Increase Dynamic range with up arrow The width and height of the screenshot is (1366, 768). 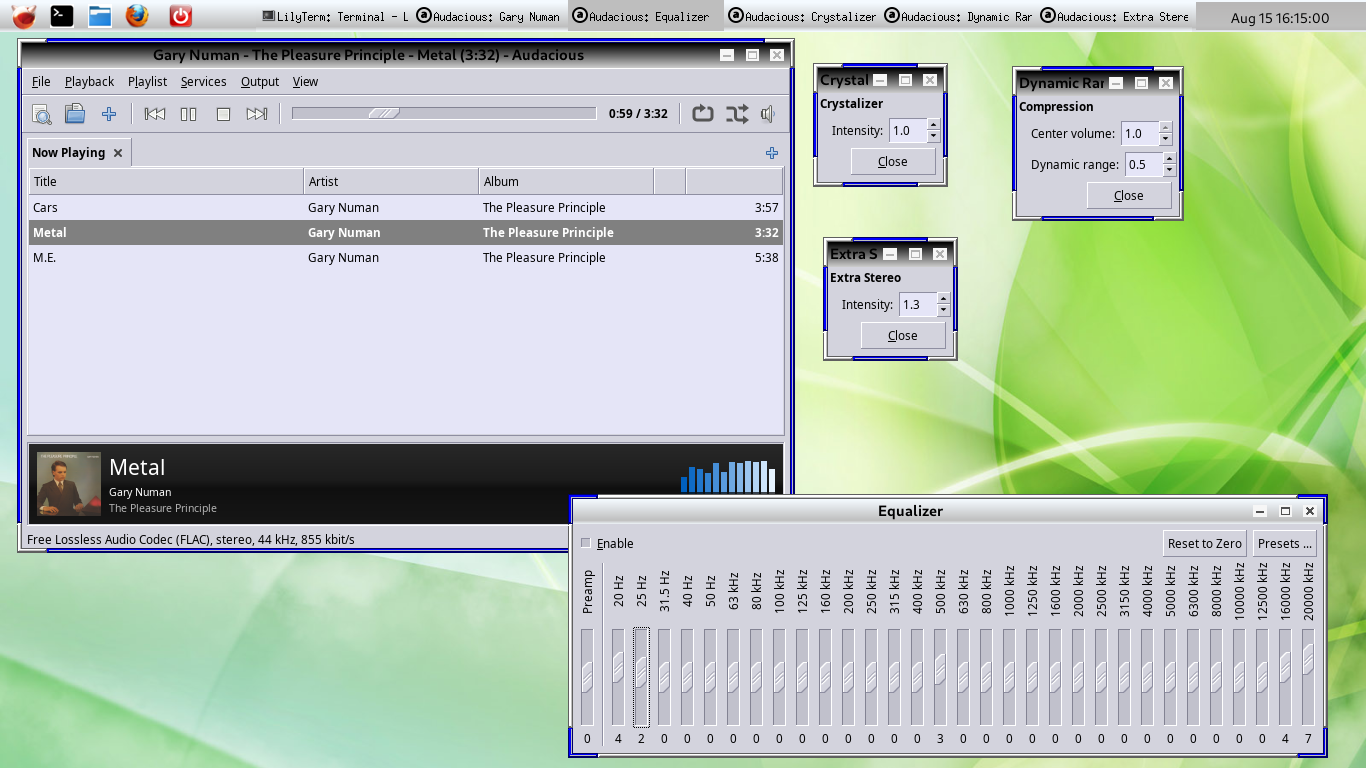1170,159
